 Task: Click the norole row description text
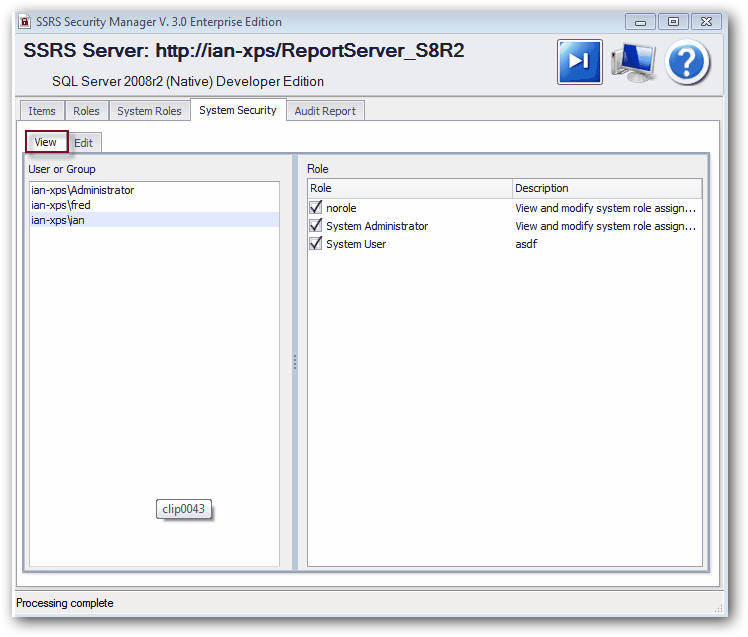[605, 208]
